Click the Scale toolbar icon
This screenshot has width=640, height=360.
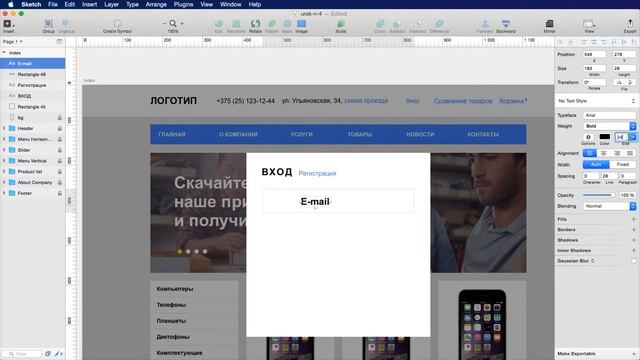click(x=341, y=24)
